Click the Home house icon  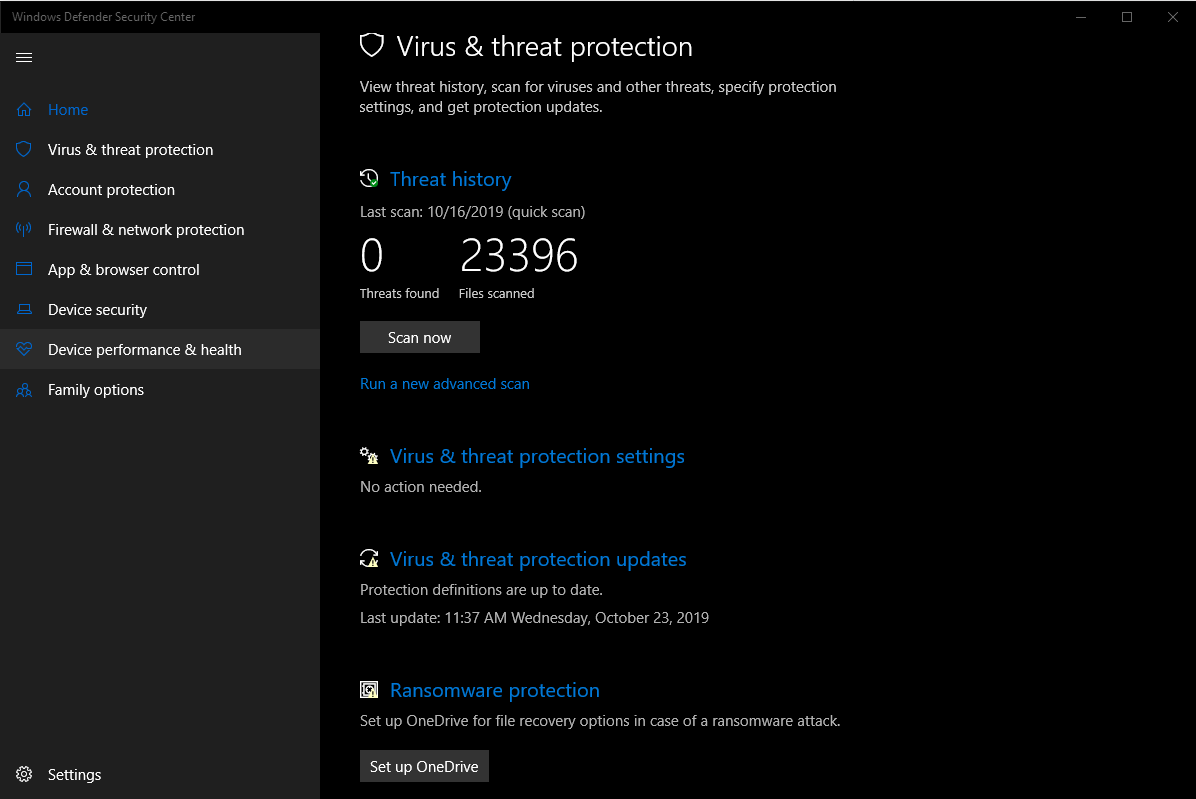pos(24,110)
